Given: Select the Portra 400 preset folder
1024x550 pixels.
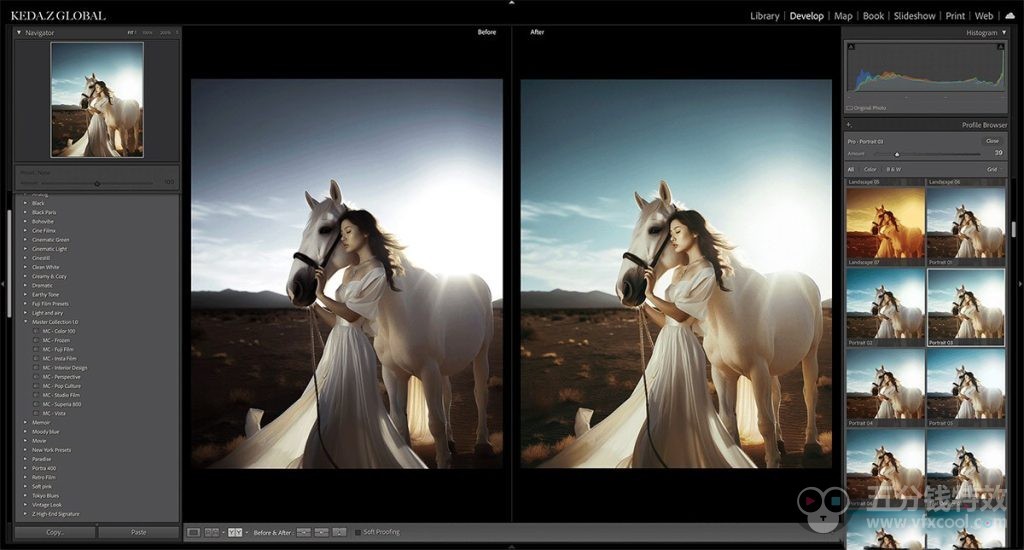Looking at the screenshot, I should [x=44, y=468].
